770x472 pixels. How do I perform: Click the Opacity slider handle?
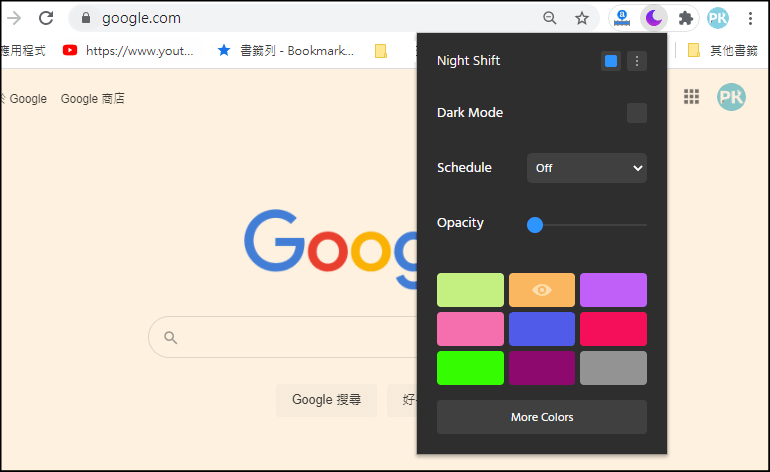tap(535, 225)
